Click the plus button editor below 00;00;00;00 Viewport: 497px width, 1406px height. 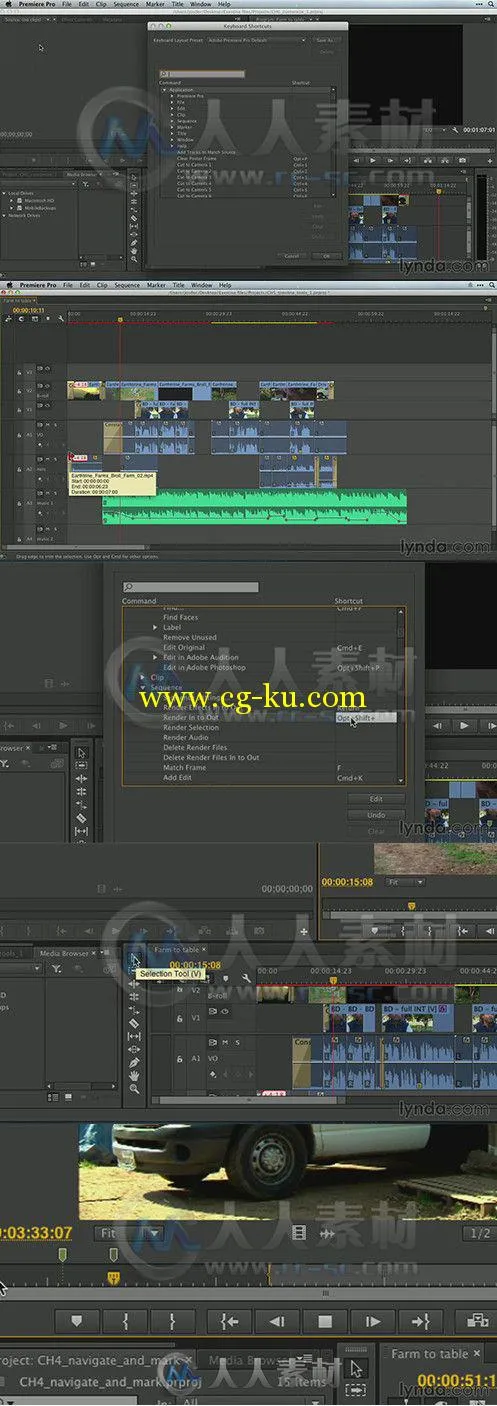pyautogui.click(x=304, y=931)
